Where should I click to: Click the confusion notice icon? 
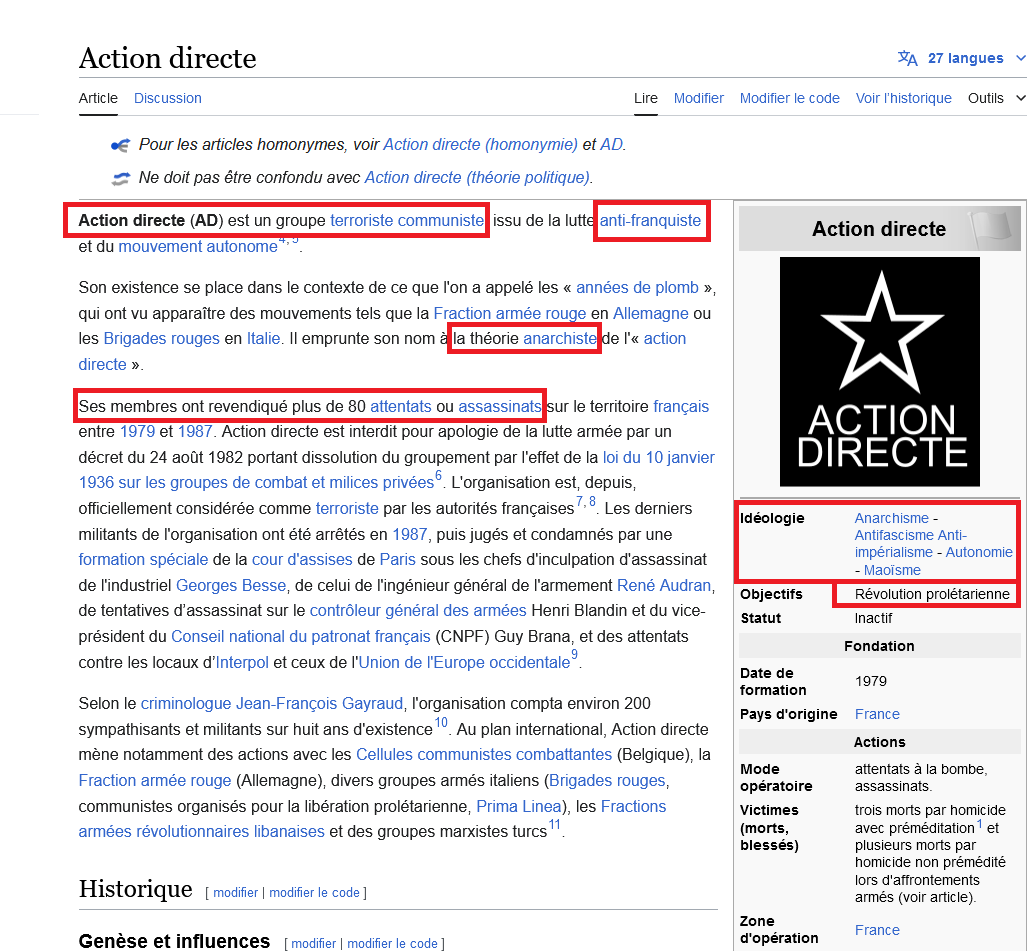120,178
